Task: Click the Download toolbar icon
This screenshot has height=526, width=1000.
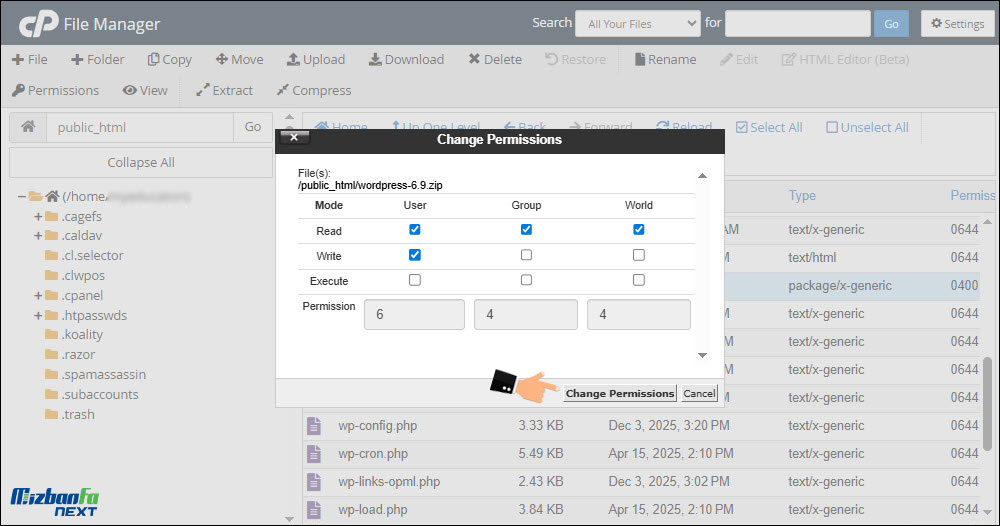Action: [375, 60]
